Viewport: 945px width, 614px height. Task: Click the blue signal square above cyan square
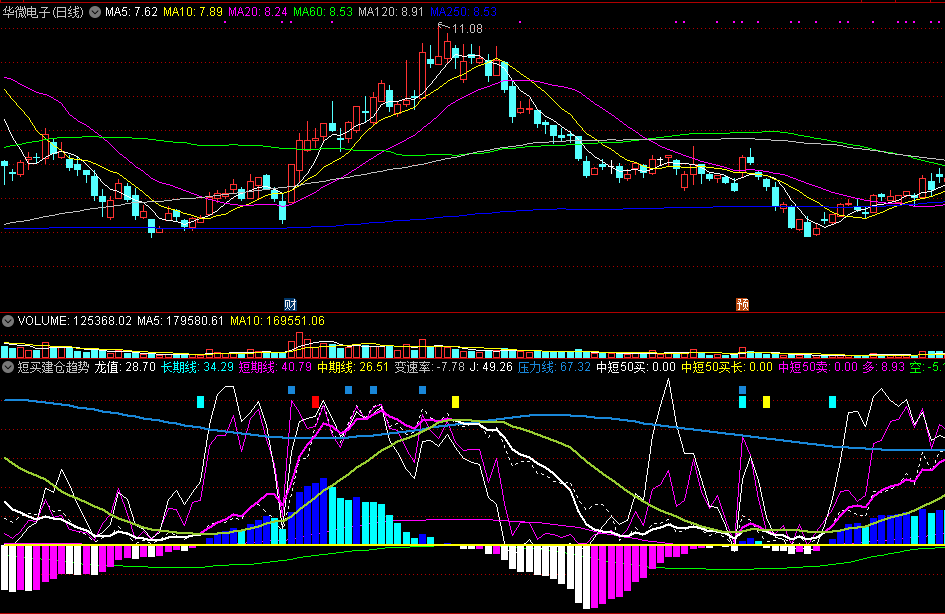pyautogui.click(x=742, y=390)
